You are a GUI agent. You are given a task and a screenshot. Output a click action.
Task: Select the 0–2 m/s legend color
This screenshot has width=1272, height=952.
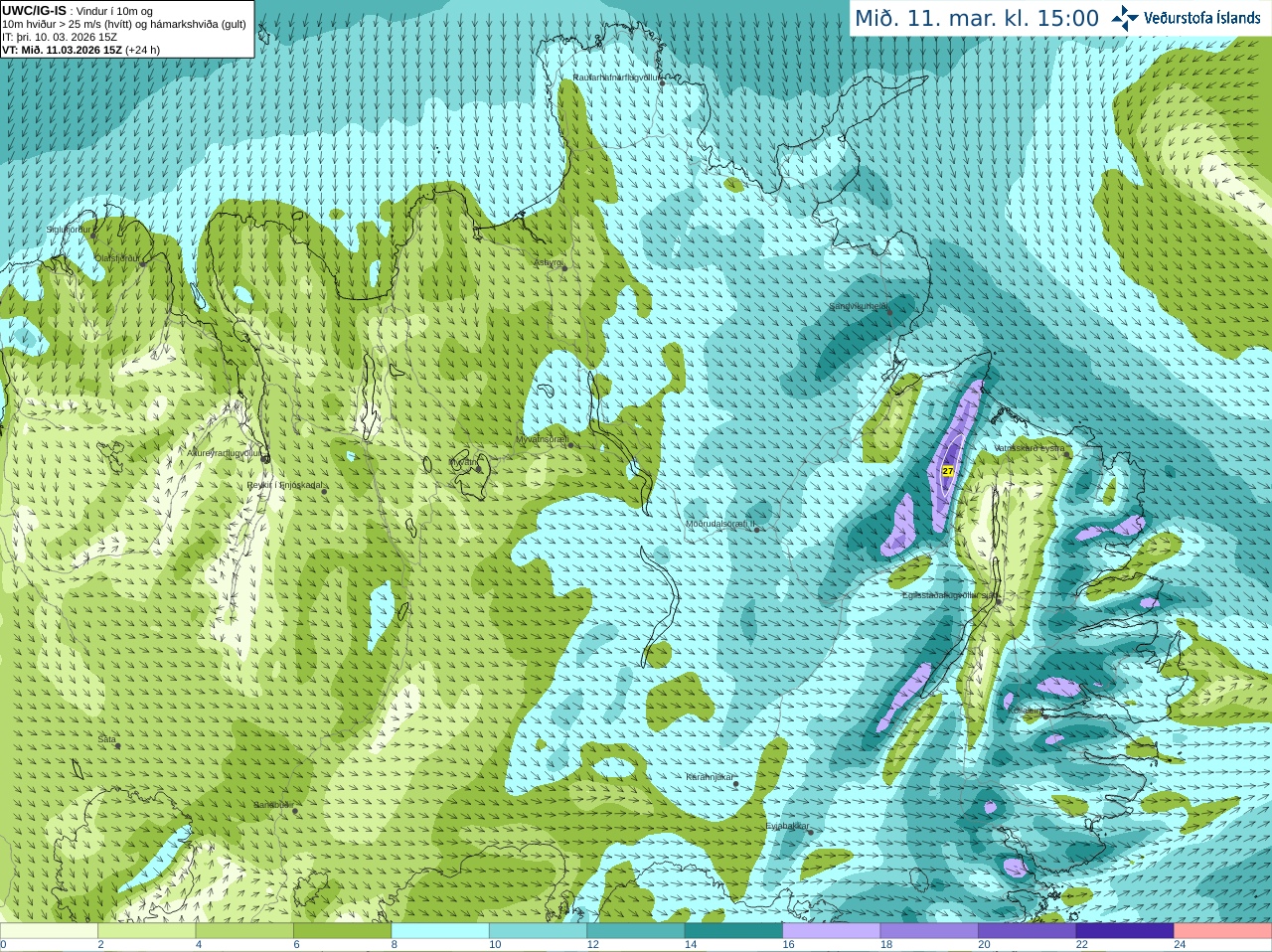coord(49,931)
